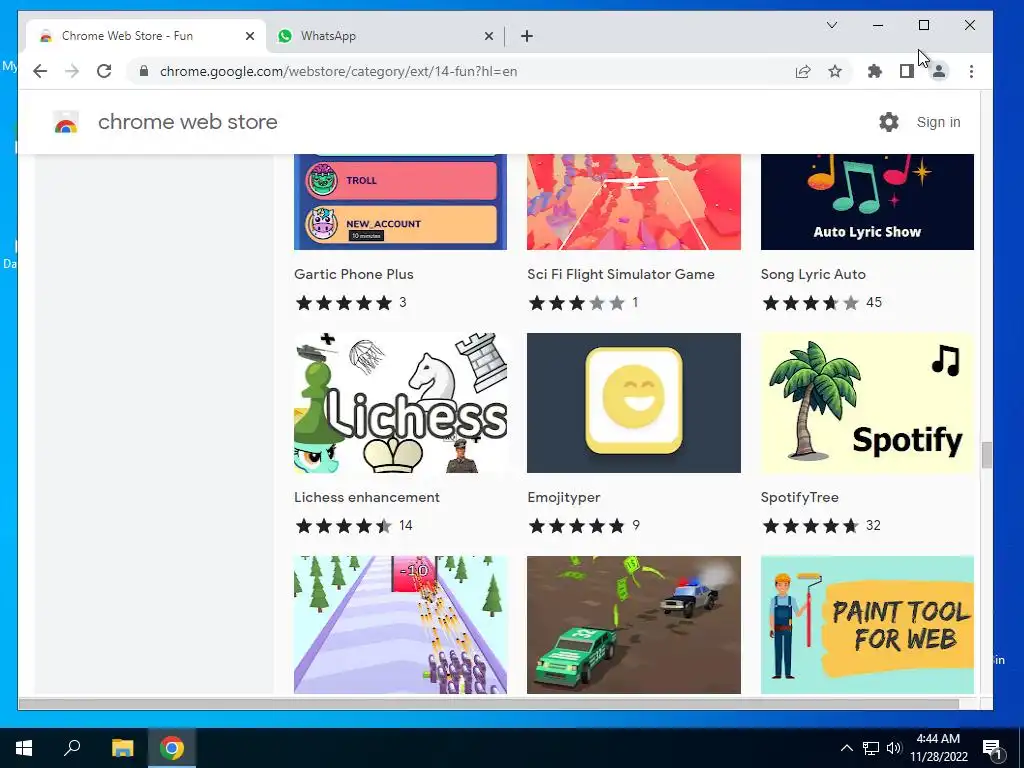Open the Chrome profile avatar
This screenshot has height=768, width=1024.
tap(938, 71)
